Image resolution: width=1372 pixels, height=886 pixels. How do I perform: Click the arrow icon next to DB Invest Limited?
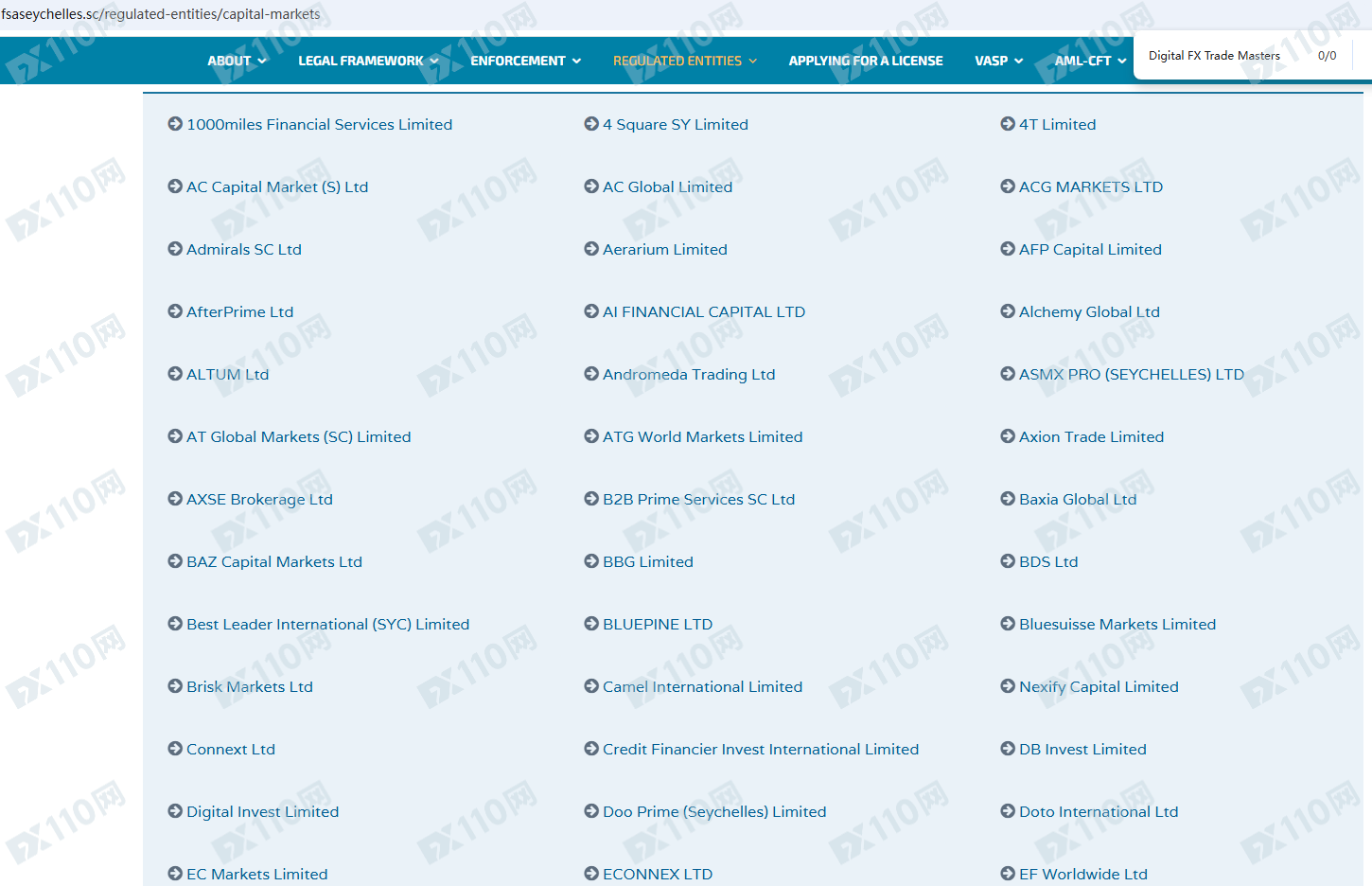(1008, 749)
